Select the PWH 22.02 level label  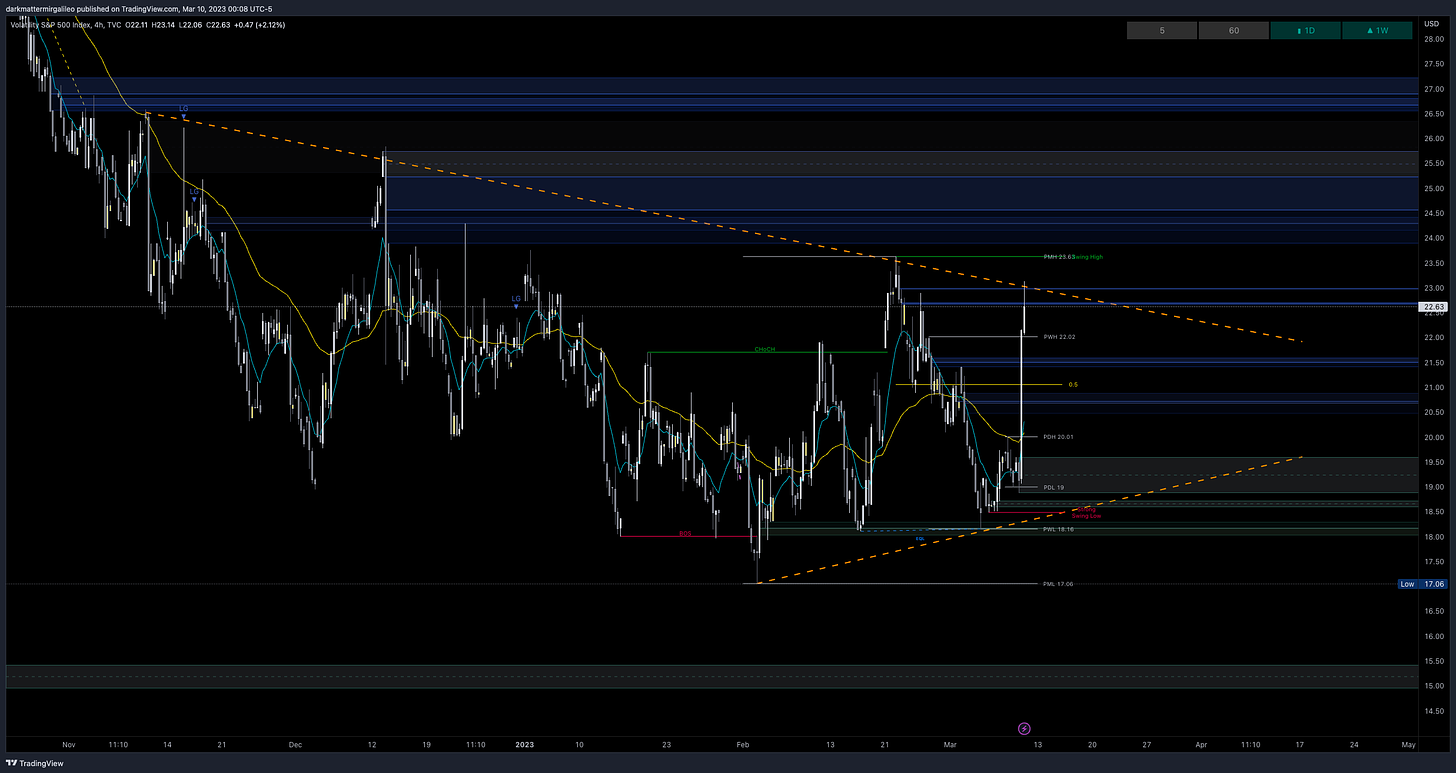tap(1059, 337)
